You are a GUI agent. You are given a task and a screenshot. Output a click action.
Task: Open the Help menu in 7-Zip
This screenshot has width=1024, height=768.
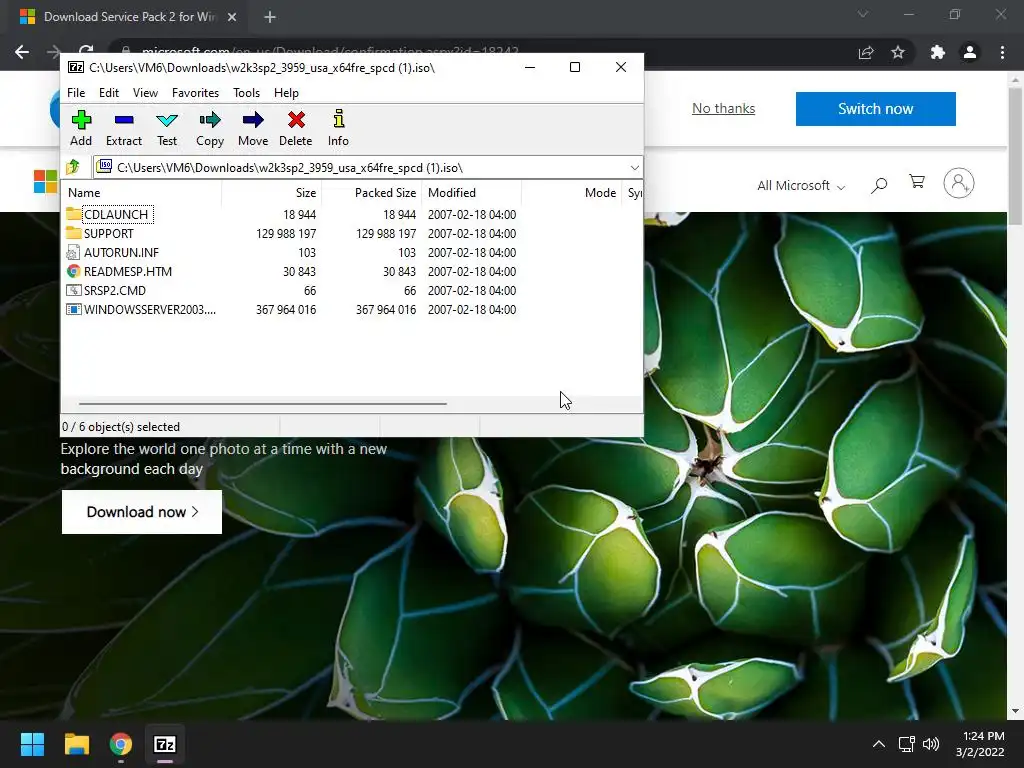pos(286,93)
